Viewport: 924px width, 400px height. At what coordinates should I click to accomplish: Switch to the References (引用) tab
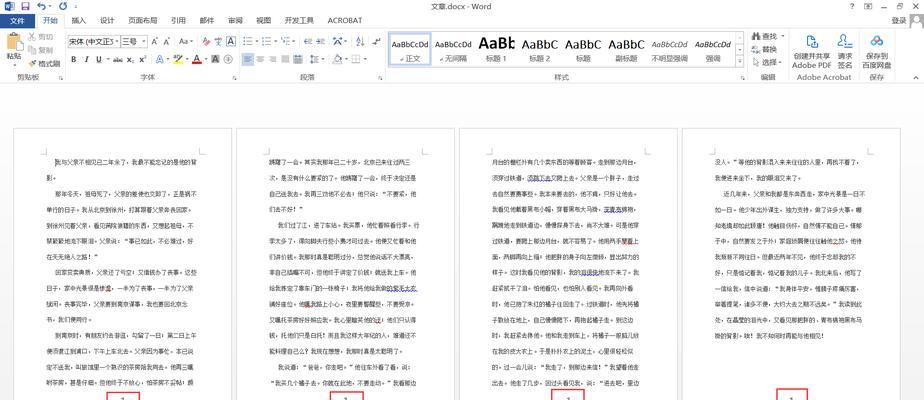point(178,21)
